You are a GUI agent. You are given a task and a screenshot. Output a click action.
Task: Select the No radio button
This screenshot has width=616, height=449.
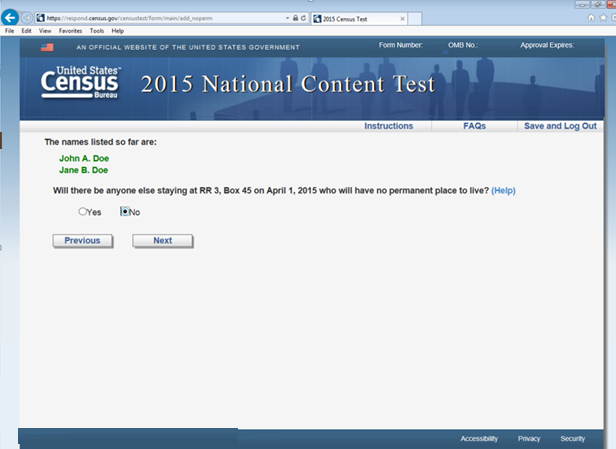tap(125, 212)
